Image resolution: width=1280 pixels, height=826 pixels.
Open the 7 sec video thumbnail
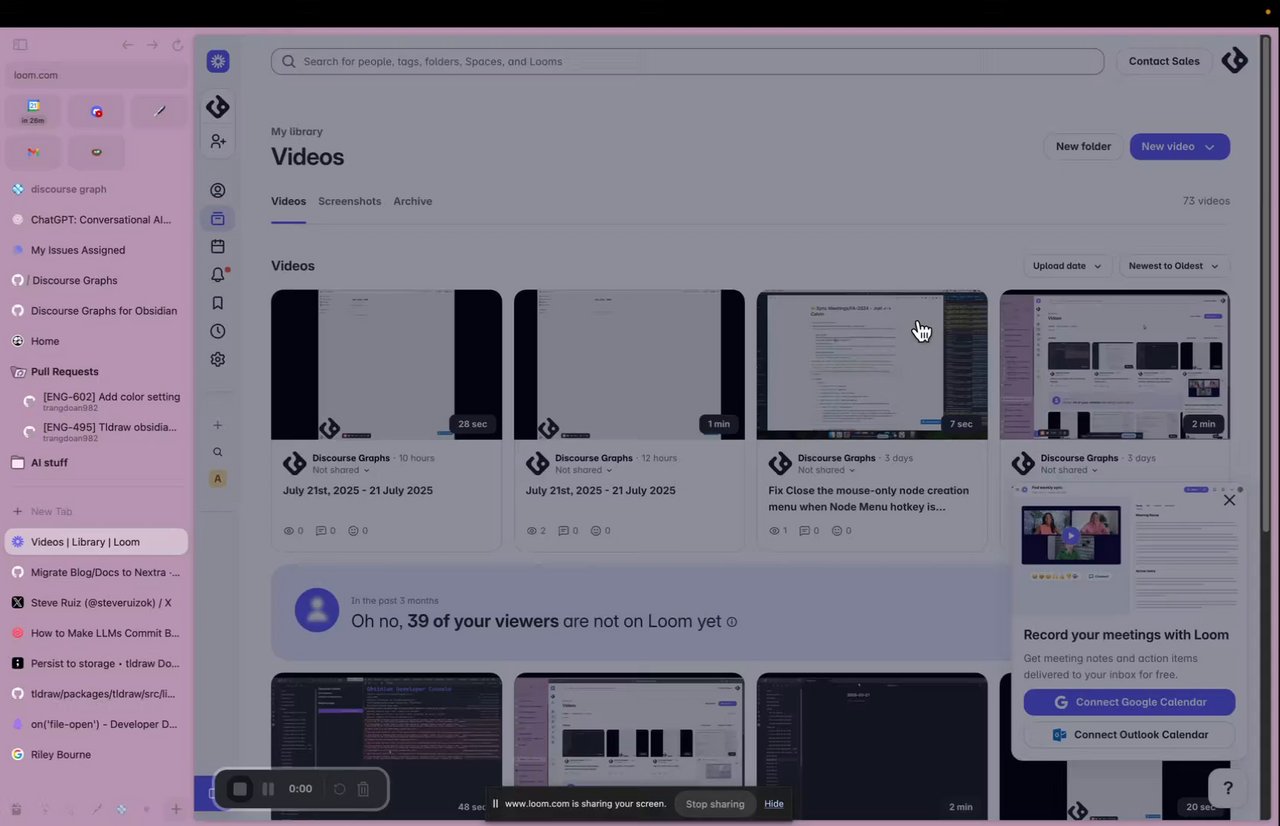pos(872,365)
